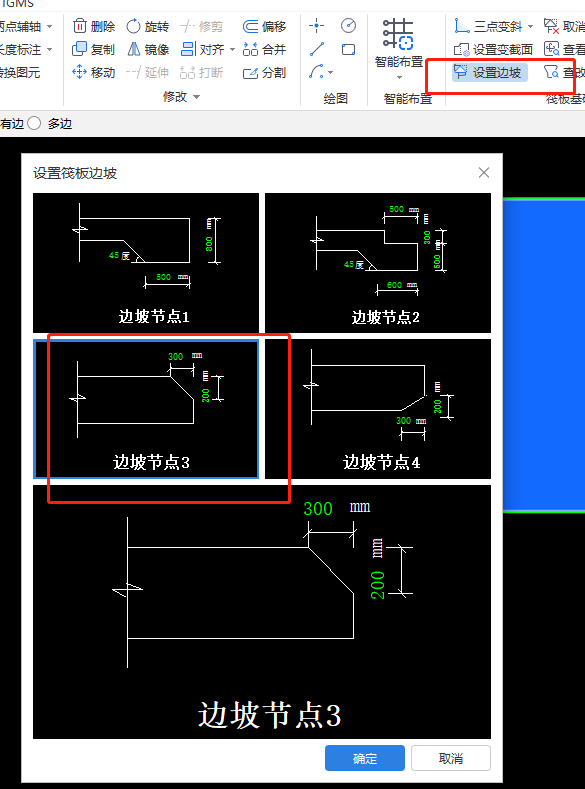Choose slope node 4 thumbnail (边坡节点4)
This screenshot has width=585, height=789.
click(x=378, y=409)
